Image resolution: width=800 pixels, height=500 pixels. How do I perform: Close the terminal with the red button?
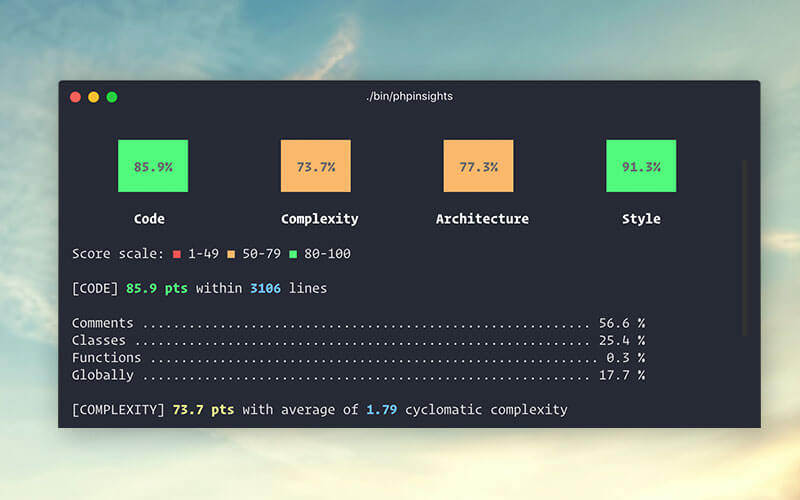[x=75, y=97]
